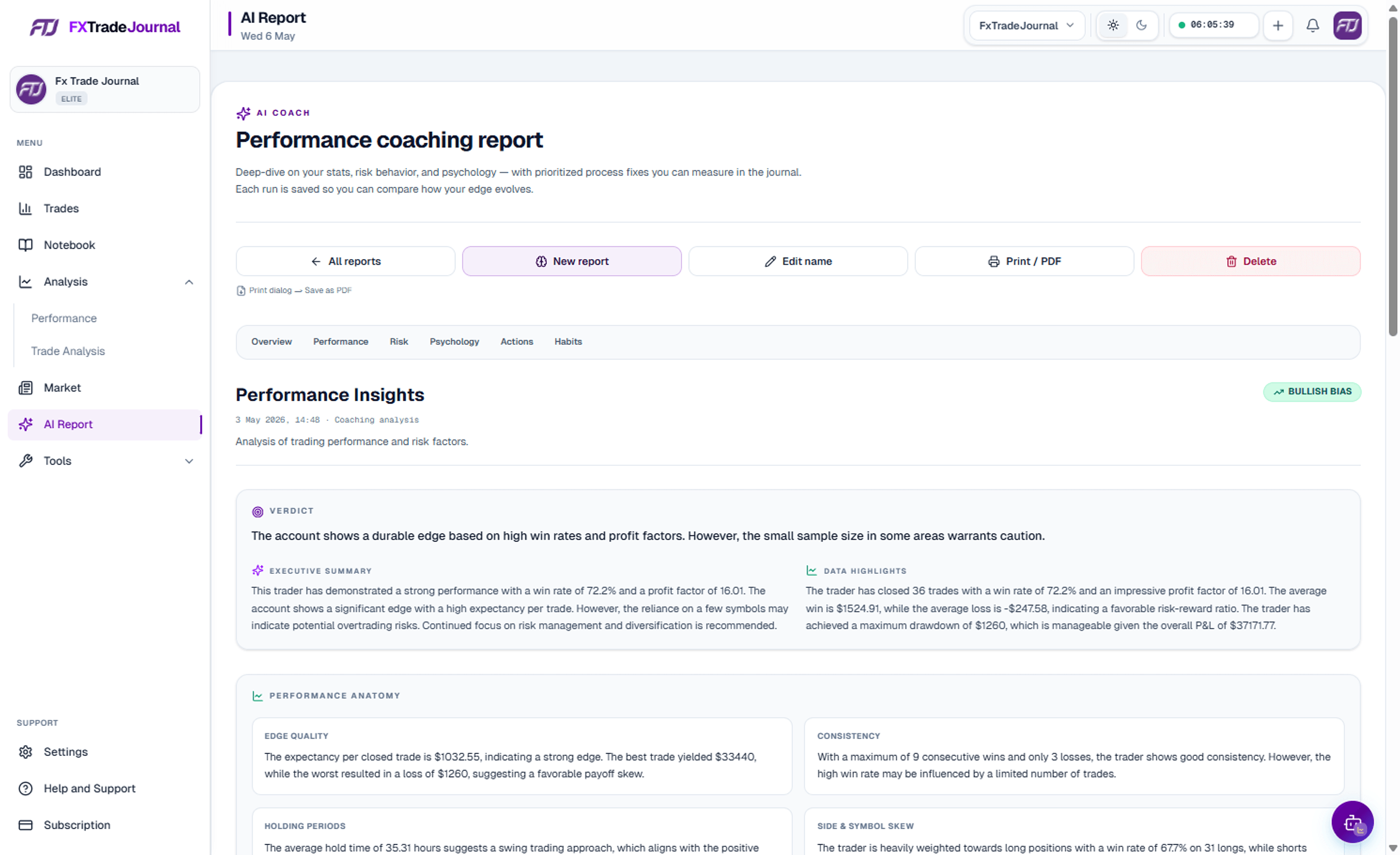The width and height of the screenshot is (1400, 855).
Task: Click the Verdict target icon
Action: click(x=257, y=511)
